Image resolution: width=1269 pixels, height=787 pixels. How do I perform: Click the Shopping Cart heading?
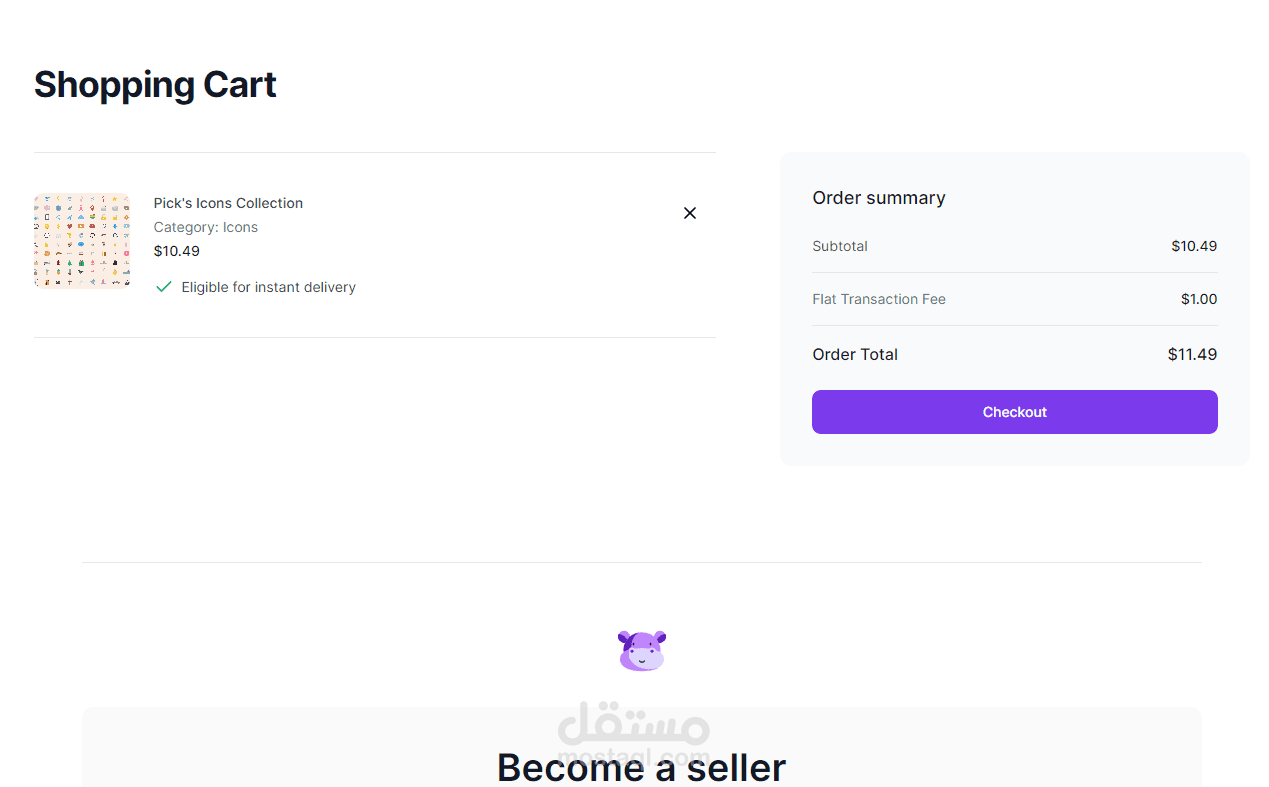pos(155,85)
